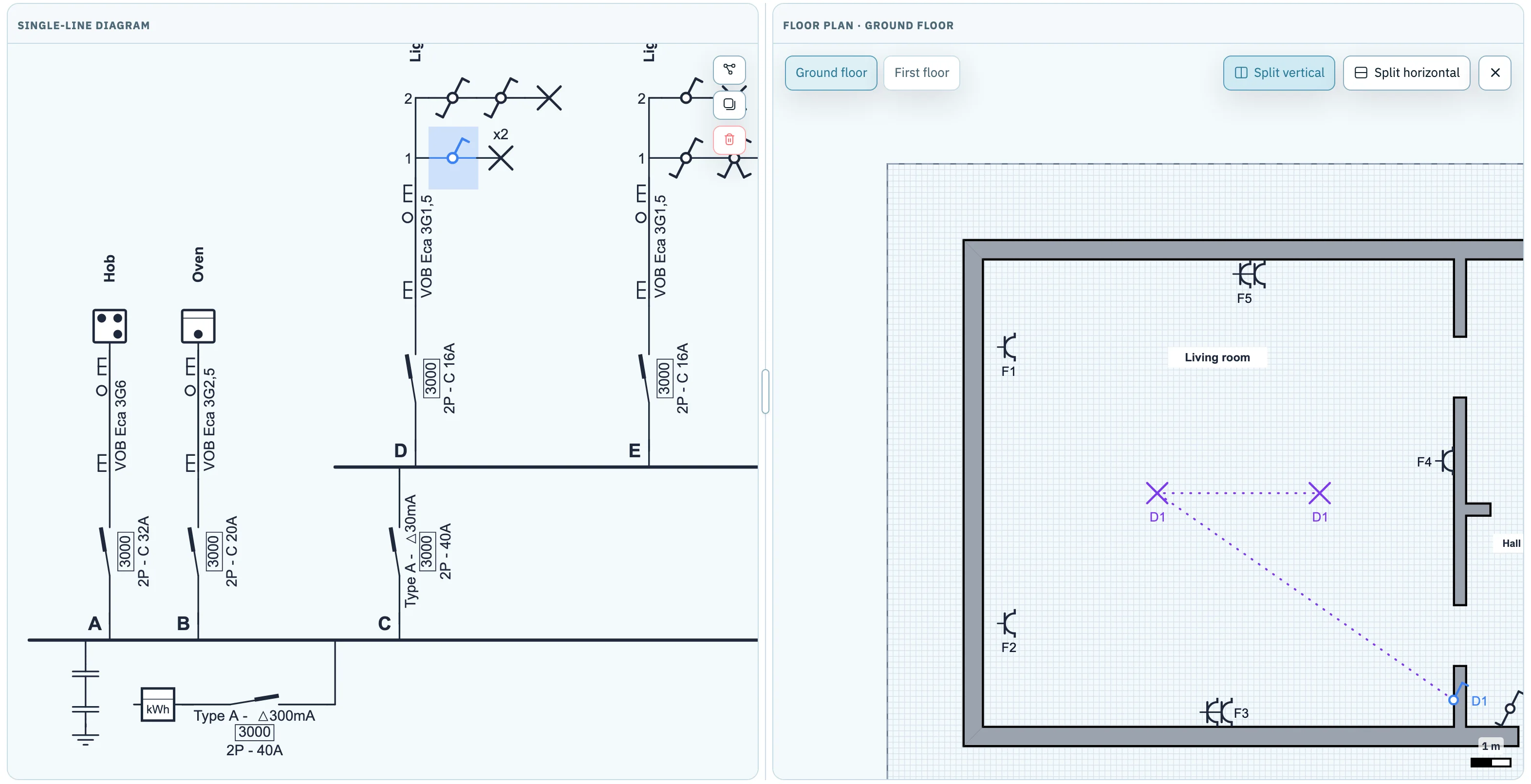Click the VOB Eca 3G2,5 cable label
1531x784 pixels.
pyautogui.click(x=209, y=420)
